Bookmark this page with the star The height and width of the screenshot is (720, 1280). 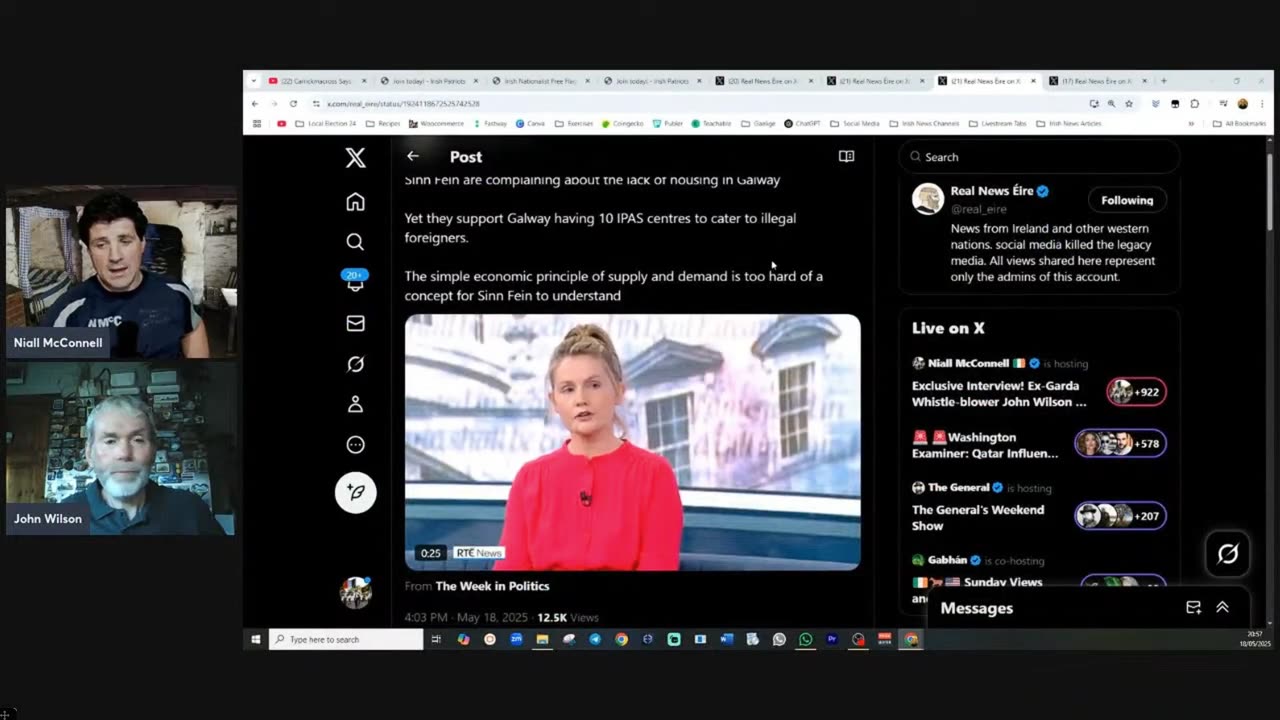pyautogui.click(x=1129, y=103)
